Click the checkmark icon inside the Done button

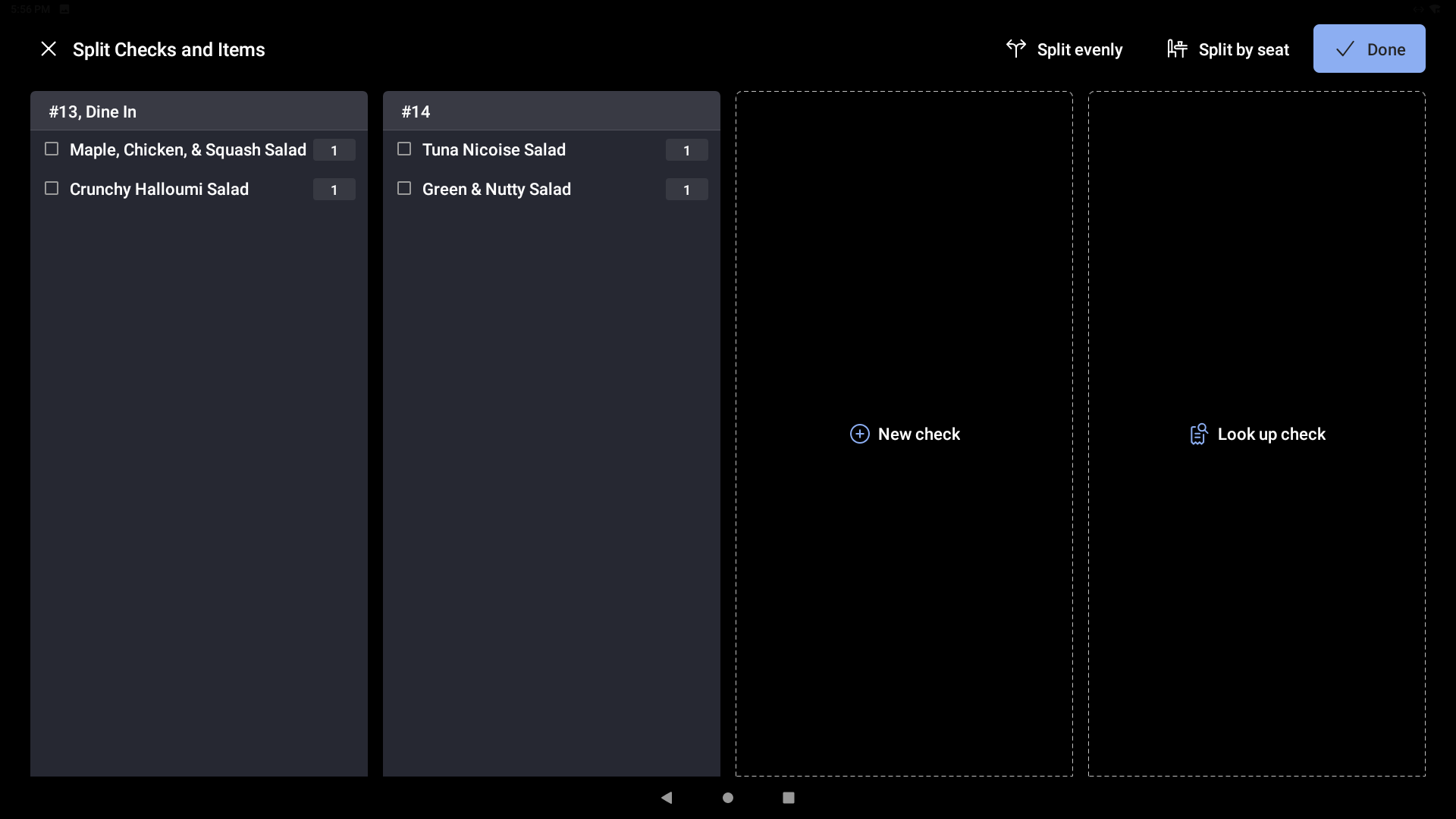click(1344, 49)
